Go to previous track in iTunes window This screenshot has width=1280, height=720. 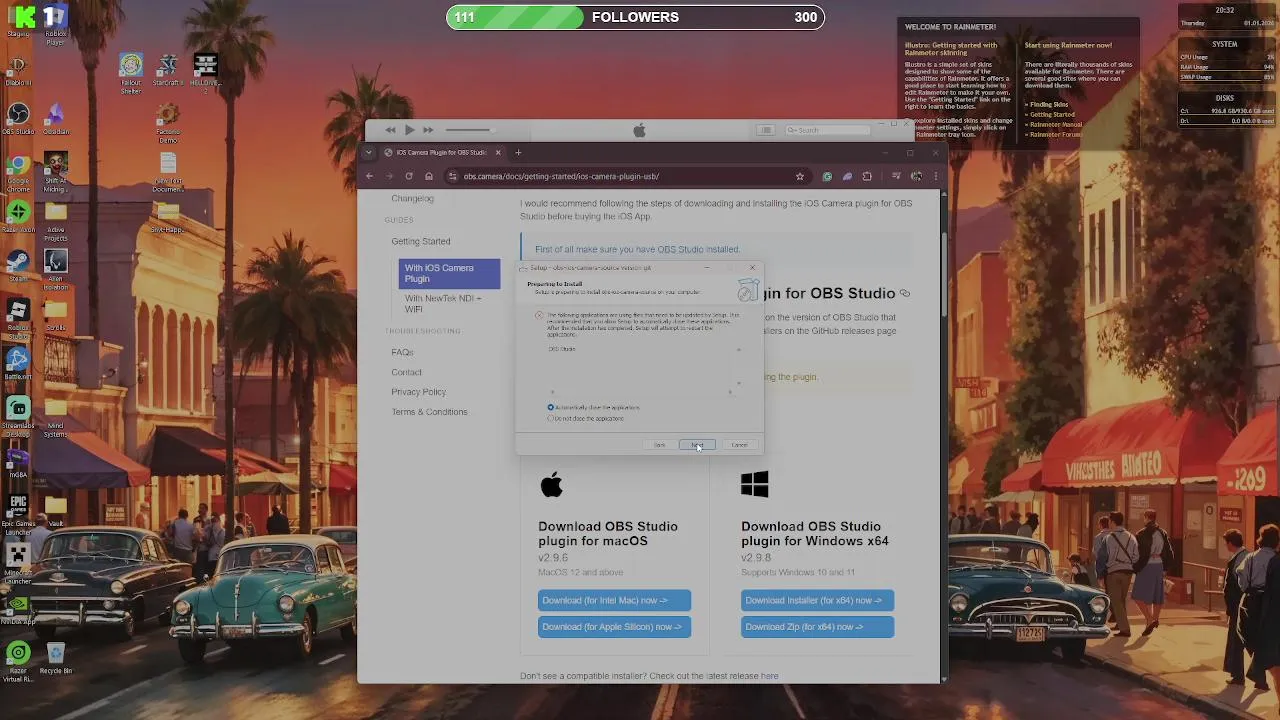coord(390,130)
